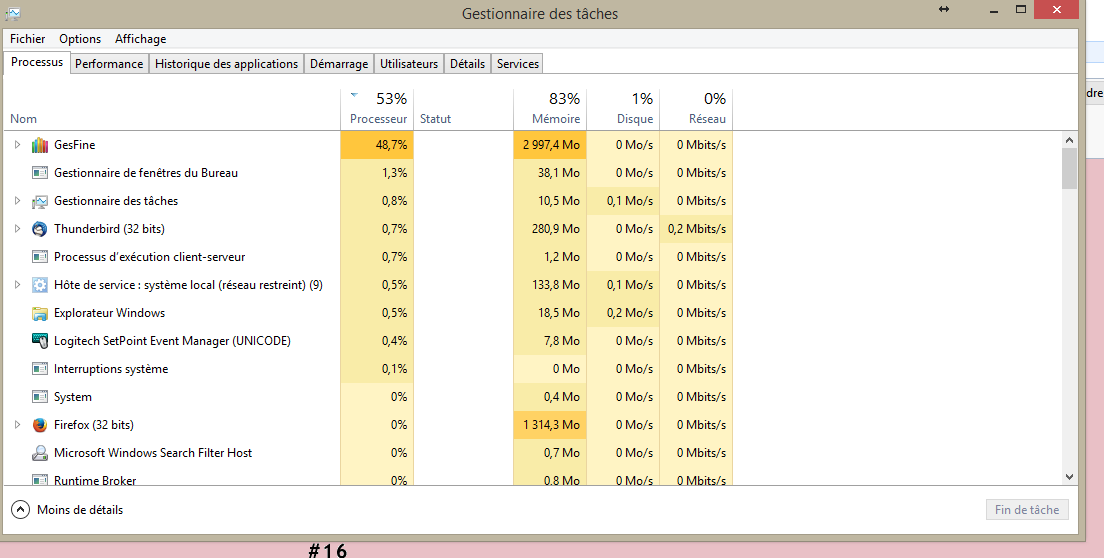Click the Gestionnaire de fenêtres du Bureau icon
Screen dimensions: 1104x558
click(40, 173)
